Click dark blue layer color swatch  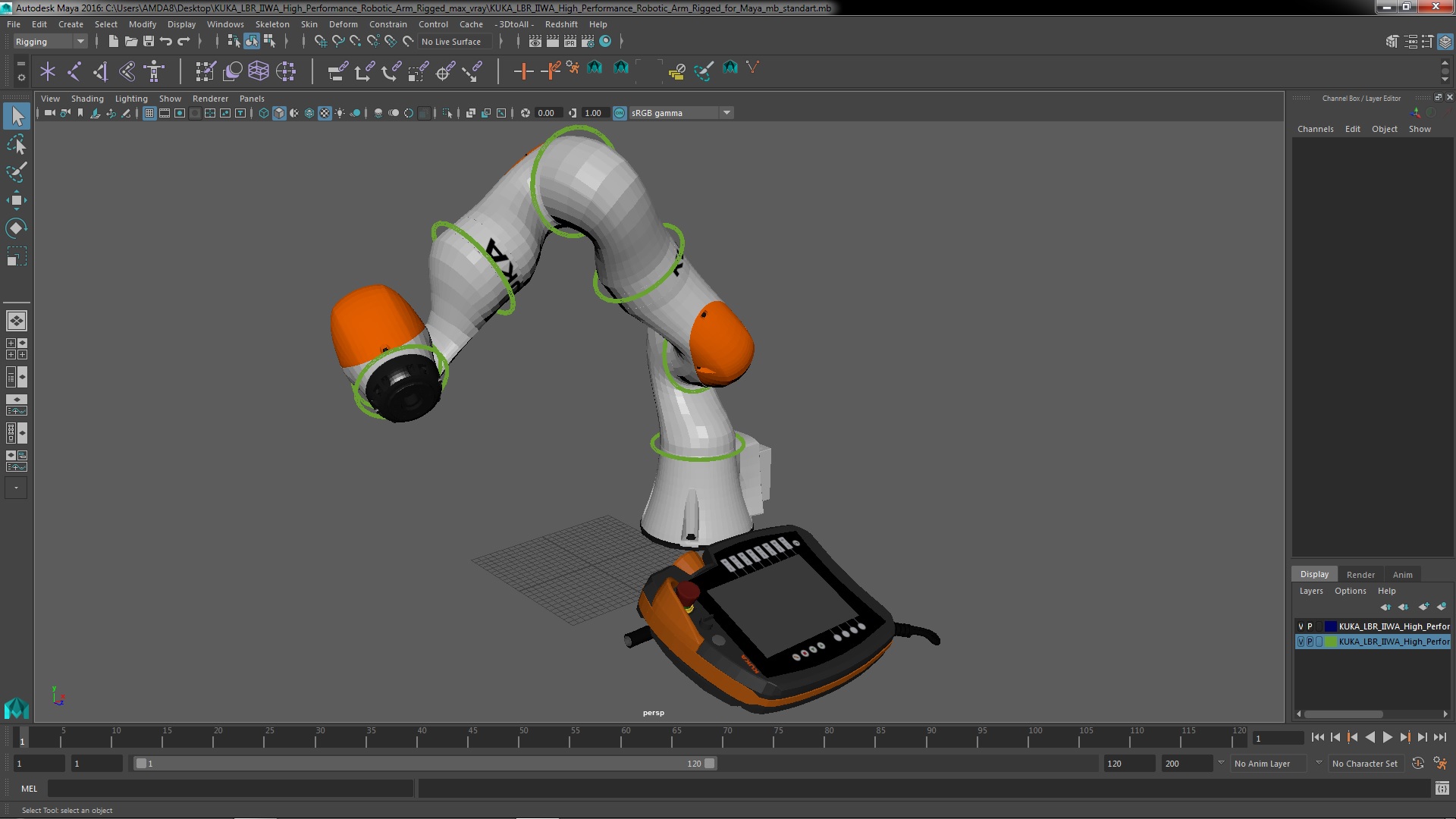1331,626
